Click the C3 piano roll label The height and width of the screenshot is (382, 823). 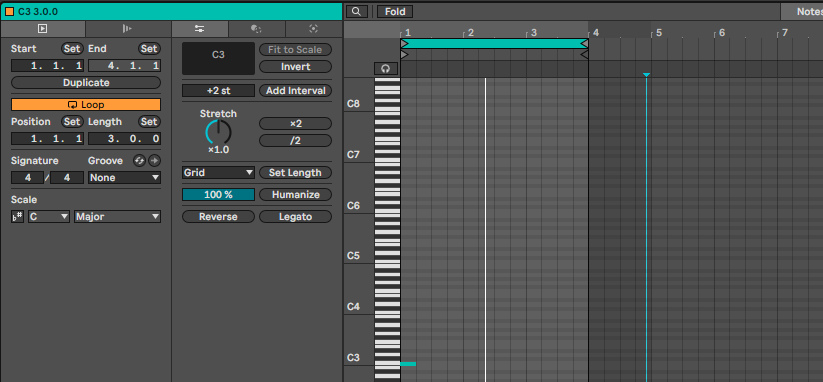pos(353,357)
